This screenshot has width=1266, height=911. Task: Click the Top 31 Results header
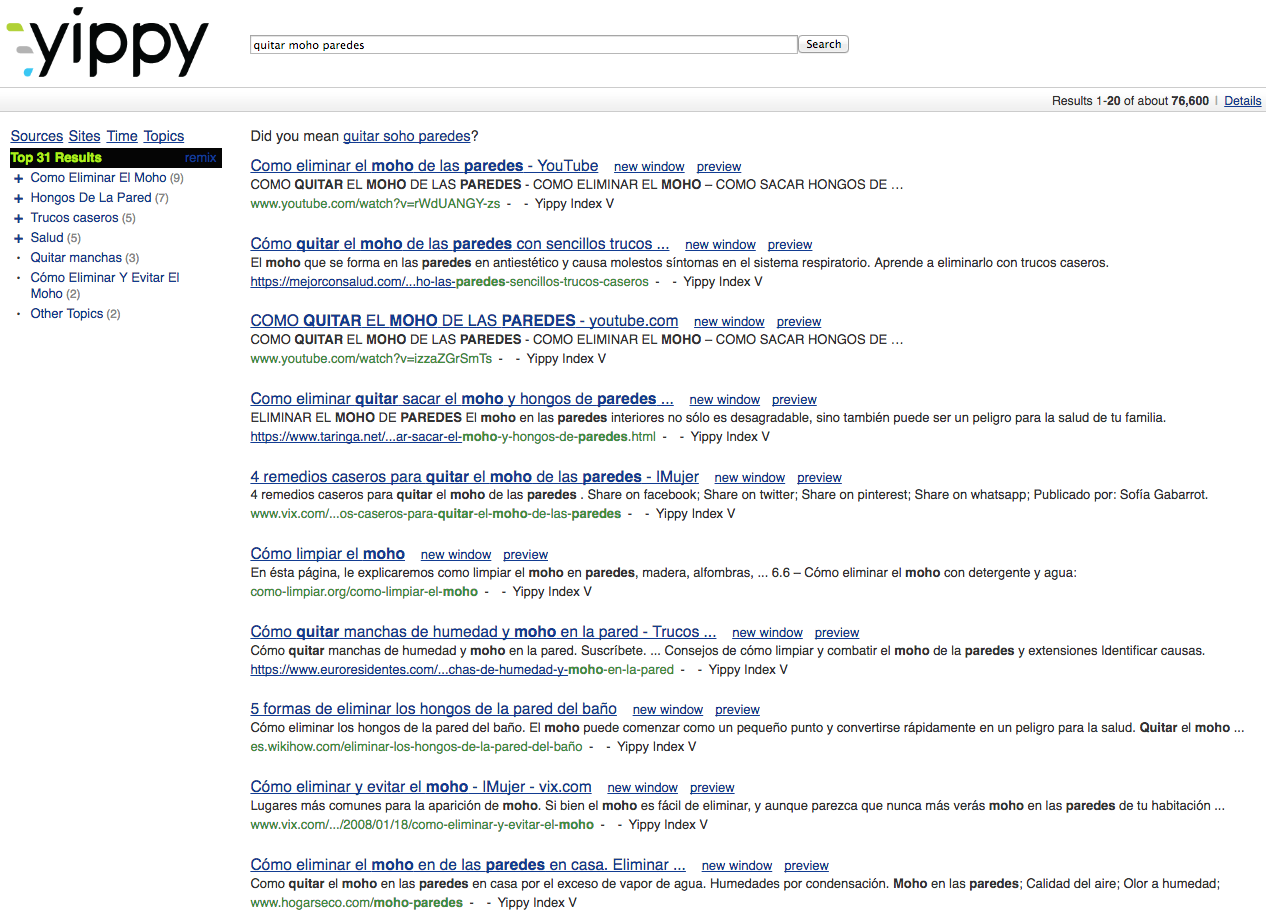click(56, 158)
